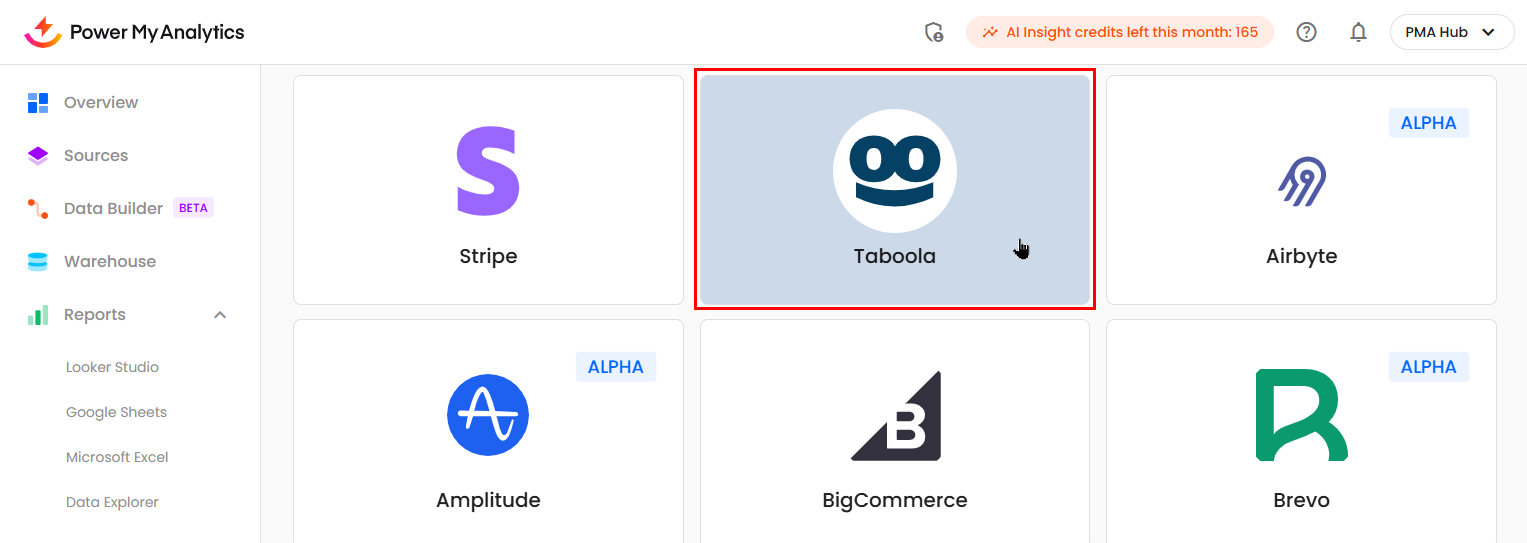The width and height of the screenshot is (1527, 543).
Task: Open the Looker Studio reports link
Action: [112, 367]
